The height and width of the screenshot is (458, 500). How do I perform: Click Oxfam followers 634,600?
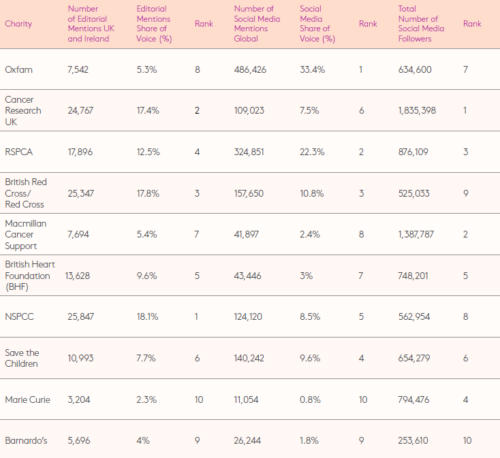415,70
